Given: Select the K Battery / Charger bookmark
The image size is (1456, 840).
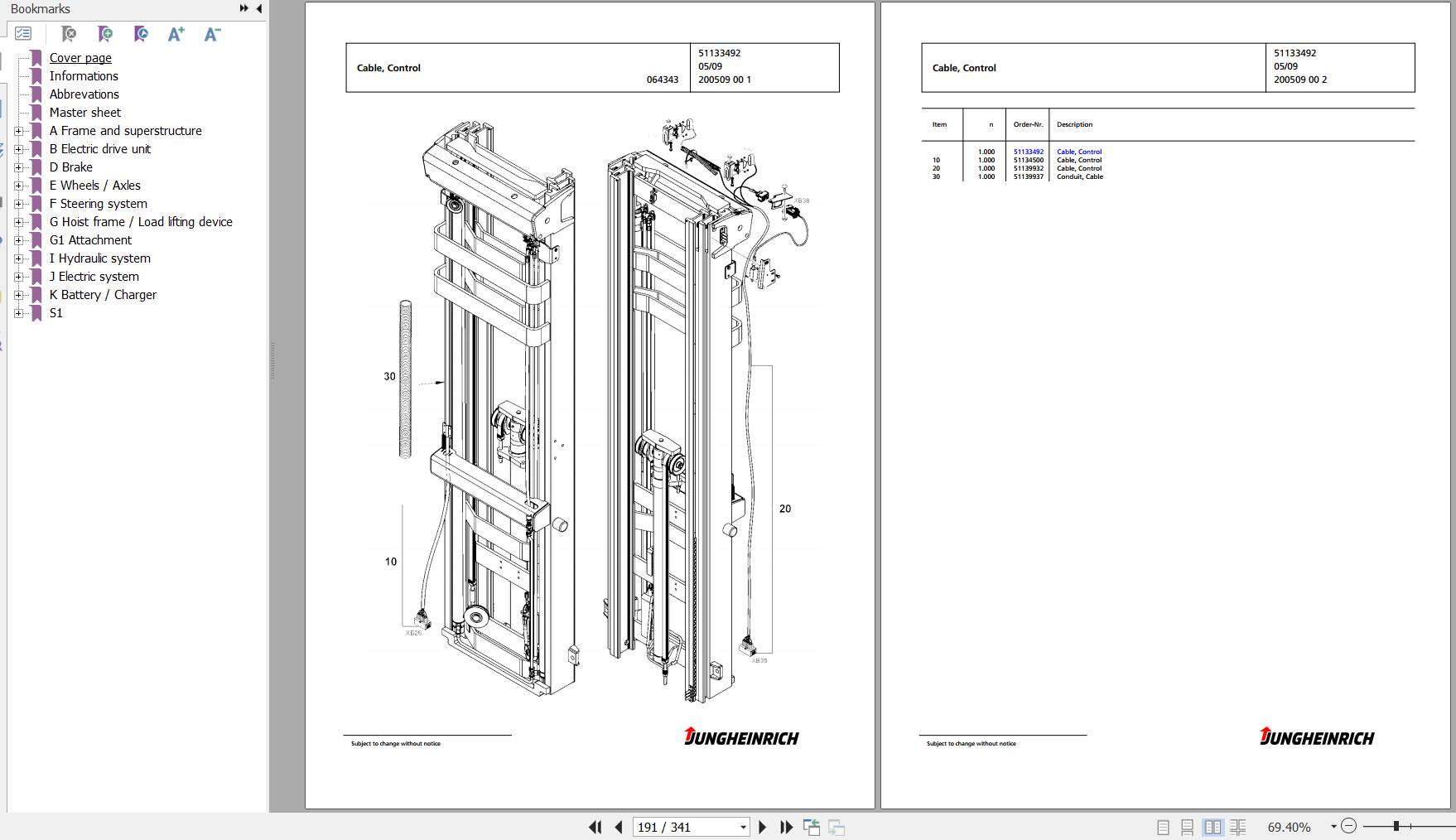Looking at the screenshot, I should (103, 295).
